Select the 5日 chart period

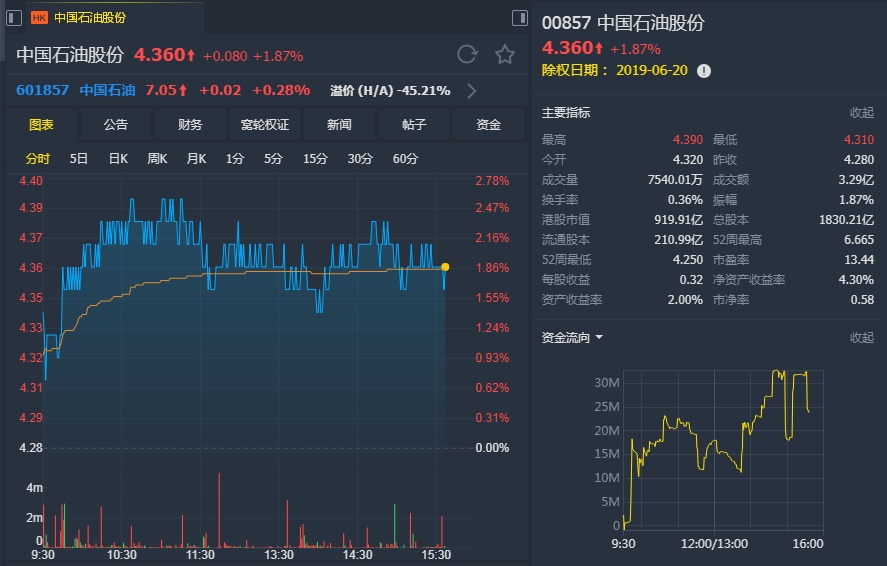click(79, 159)
